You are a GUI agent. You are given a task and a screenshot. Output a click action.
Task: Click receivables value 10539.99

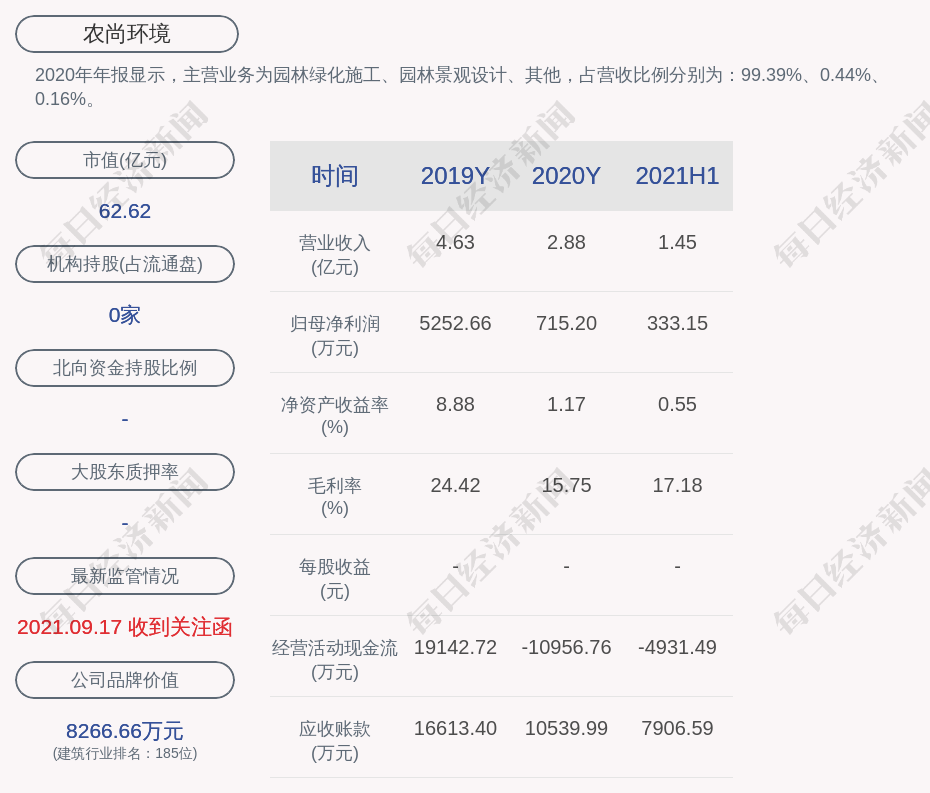click(566, 728)
